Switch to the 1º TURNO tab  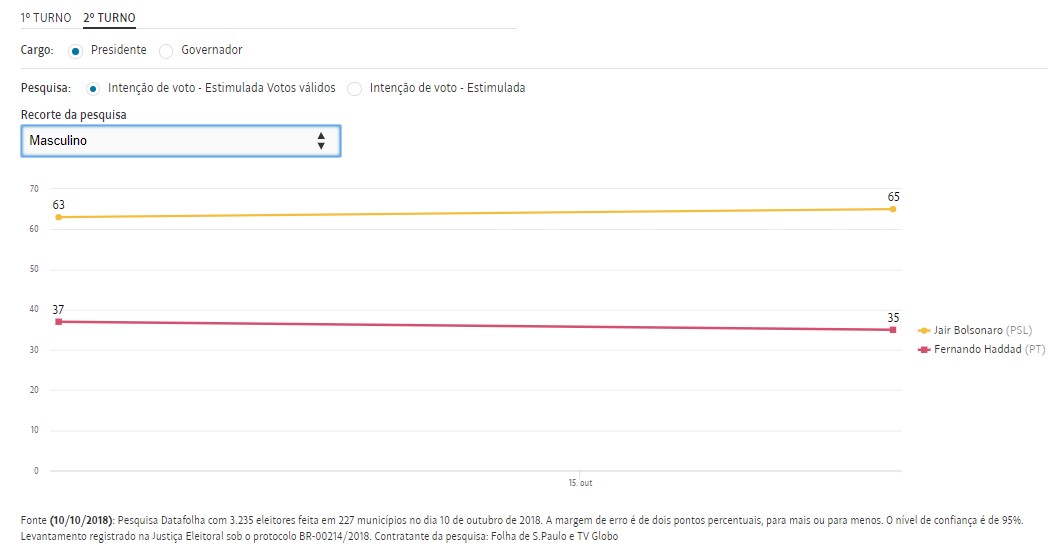(46, 18)
